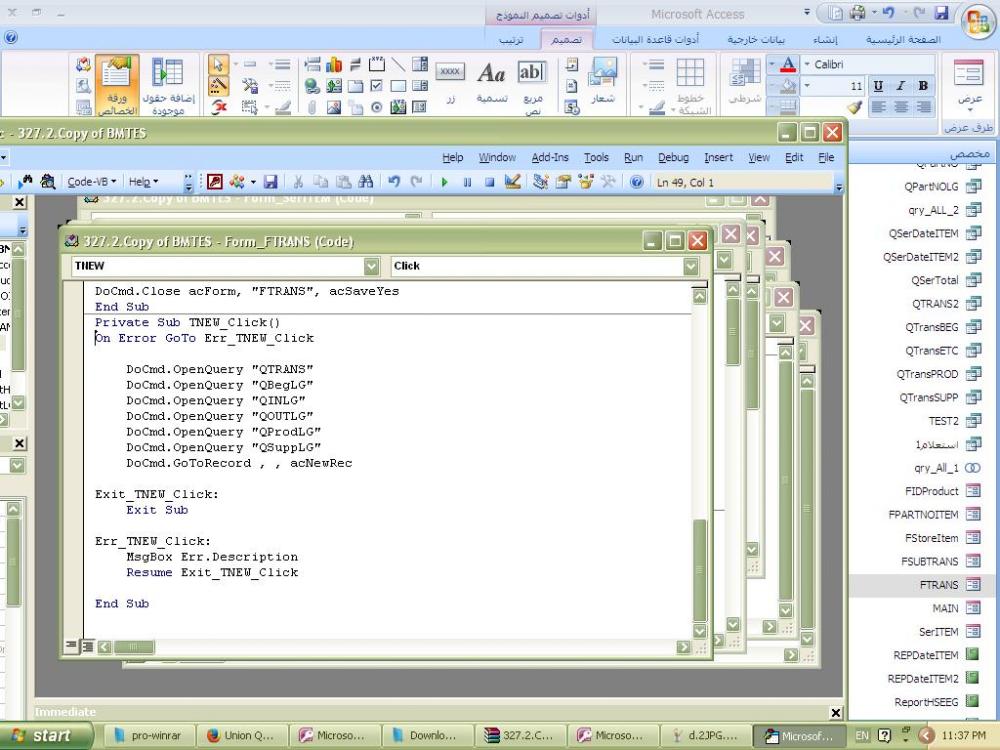This screenshot has height=750, width=1000.
Task: Save the VBA project with toolbar icon
Action: pyautogui.click(x=270, y=182)
